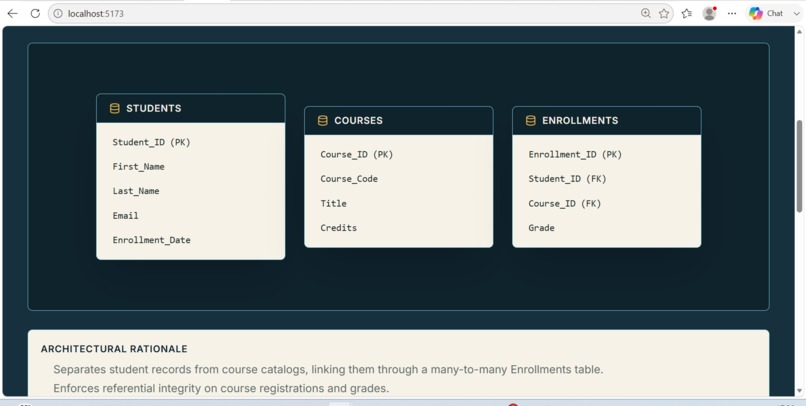Click the ARCHITECTURAL RATIONALE heading

pos(114,349)
